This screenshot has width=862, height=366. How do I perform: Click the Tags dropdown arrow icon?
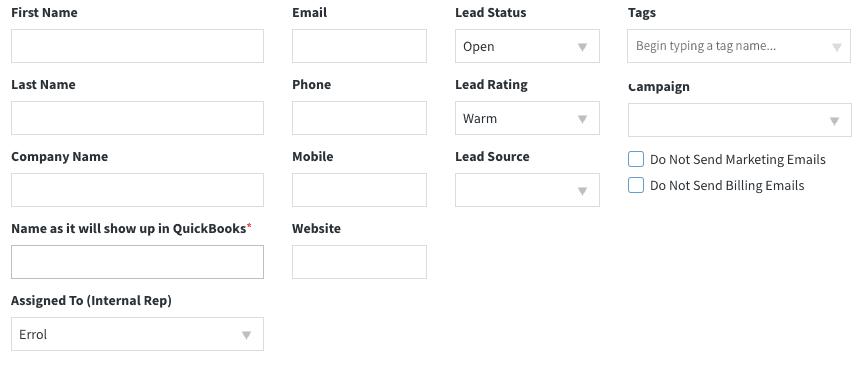pos(837,47)
